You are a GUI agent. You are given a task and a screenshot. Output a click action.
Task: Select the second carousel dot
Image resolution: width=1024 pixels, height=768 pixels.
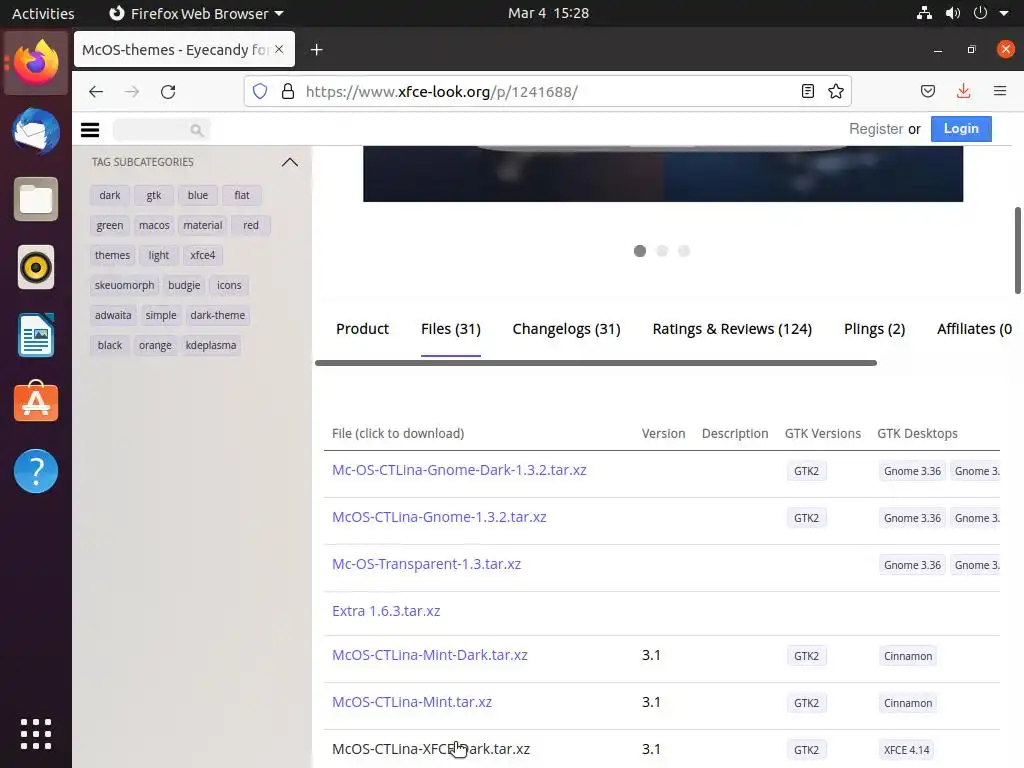(662, 251)
